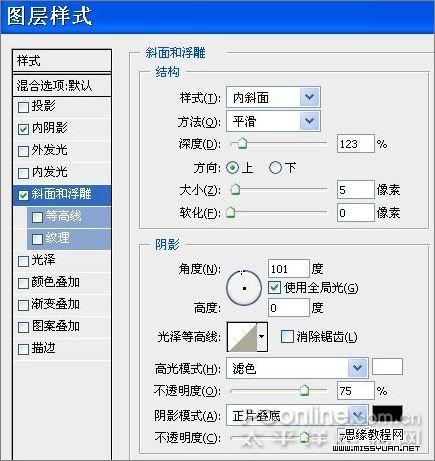Image resolution: width=435 pixels, height=461 pixels.
Task: Enable the 消除锯齿 anti-alias checkbox
Action: [x=287, y=337]
